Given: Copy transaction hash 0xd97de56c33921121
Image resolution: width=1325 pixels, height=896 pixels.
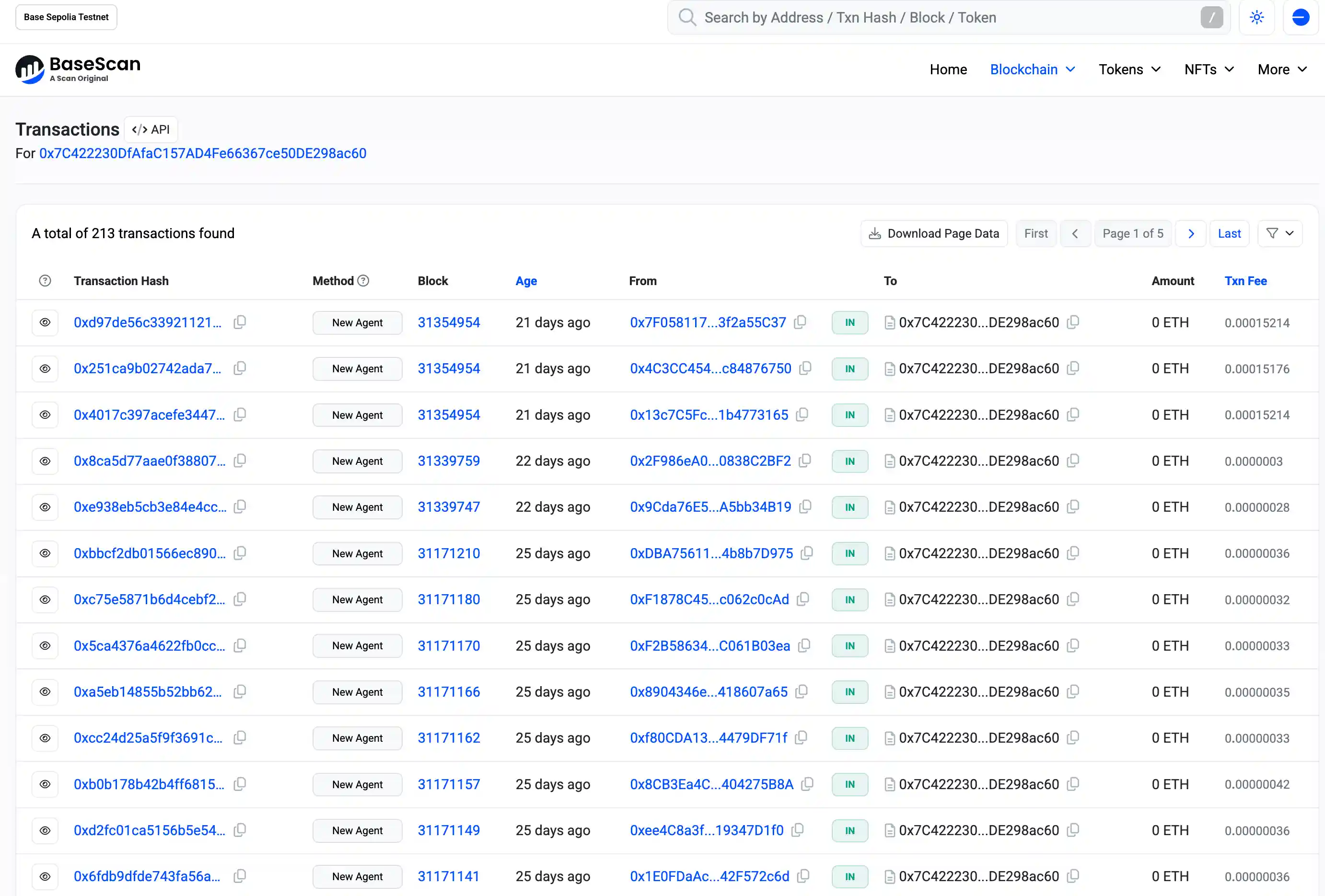Looking at the screenshot, I should tap(240, 322).
